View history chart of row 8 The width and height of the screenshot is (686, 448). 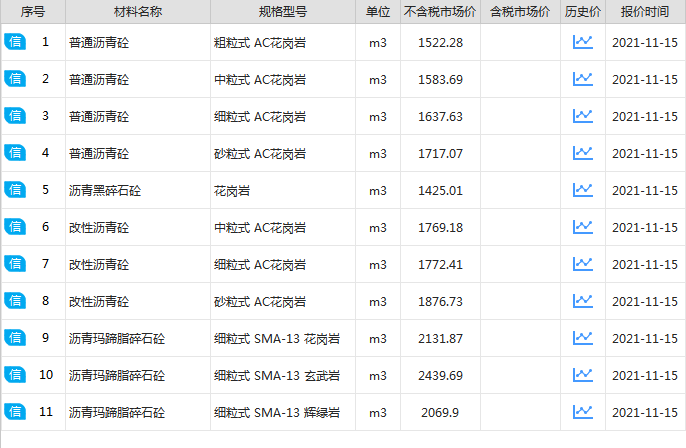click(582, 301)
